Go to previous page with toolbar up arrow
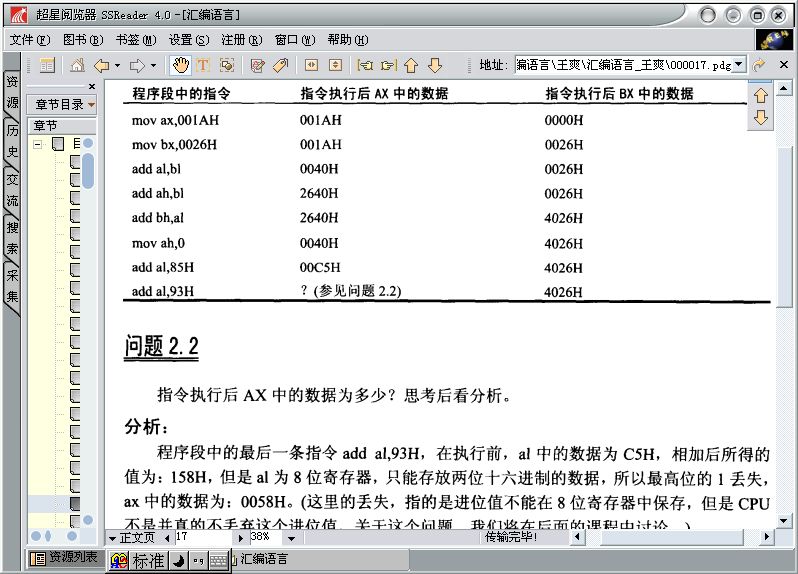The height and width of the screenshot is (574, 798). (x=411, y=65)
